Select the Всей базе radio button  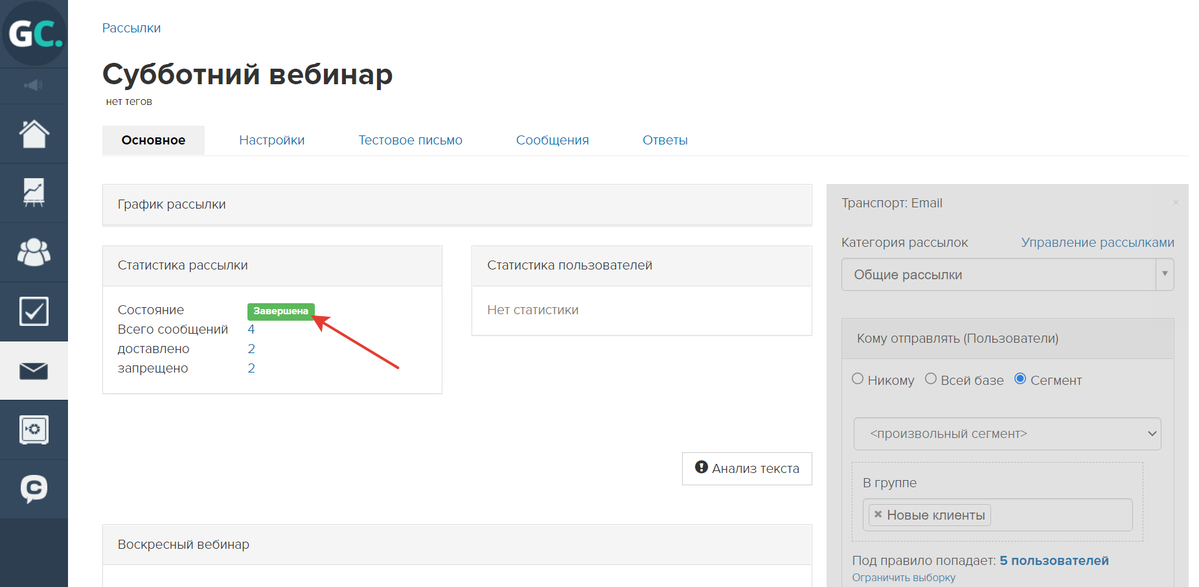tap(931, 380)
